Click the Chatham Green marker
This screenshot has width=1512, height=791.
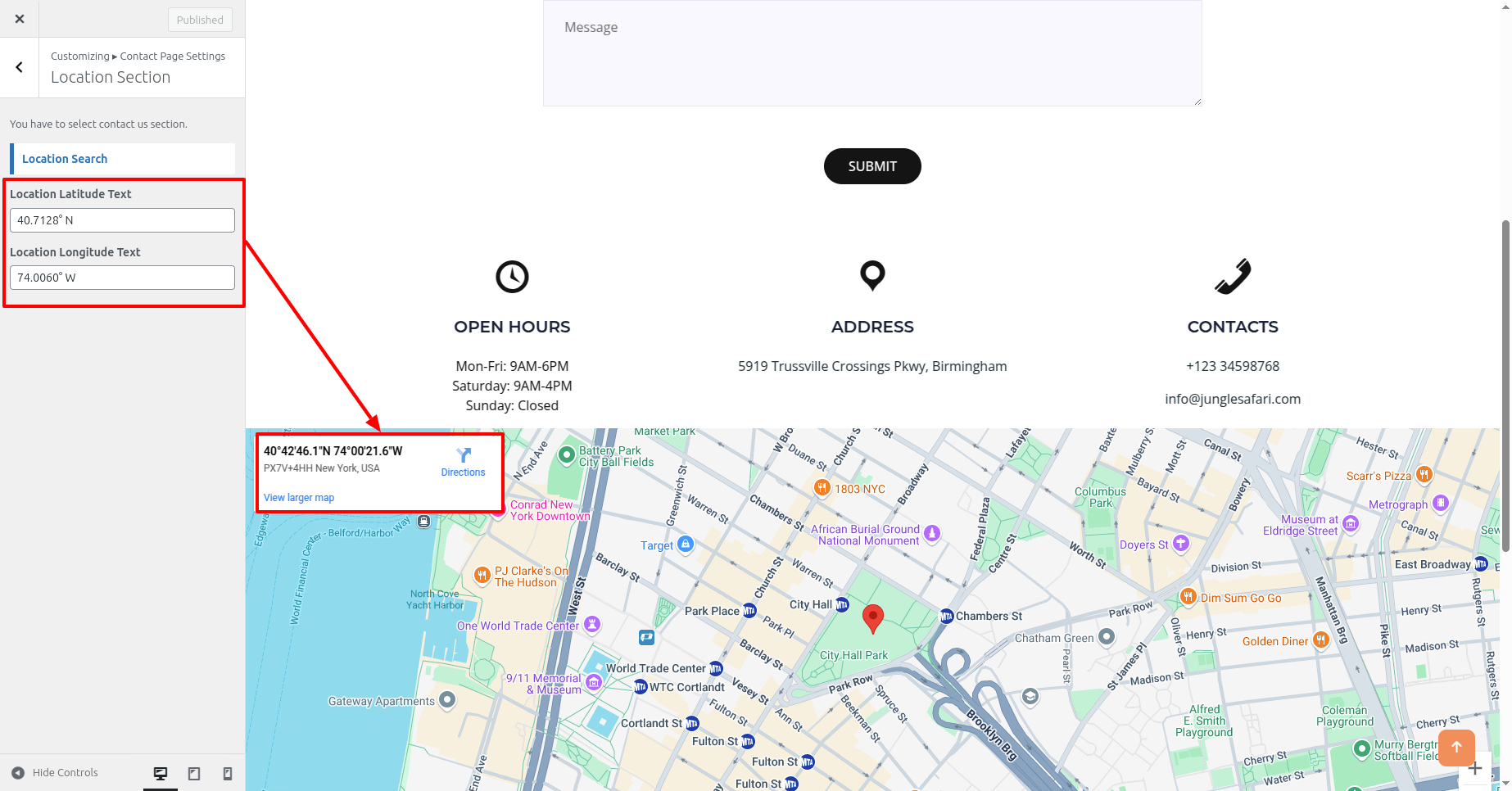click(1107, 636)
